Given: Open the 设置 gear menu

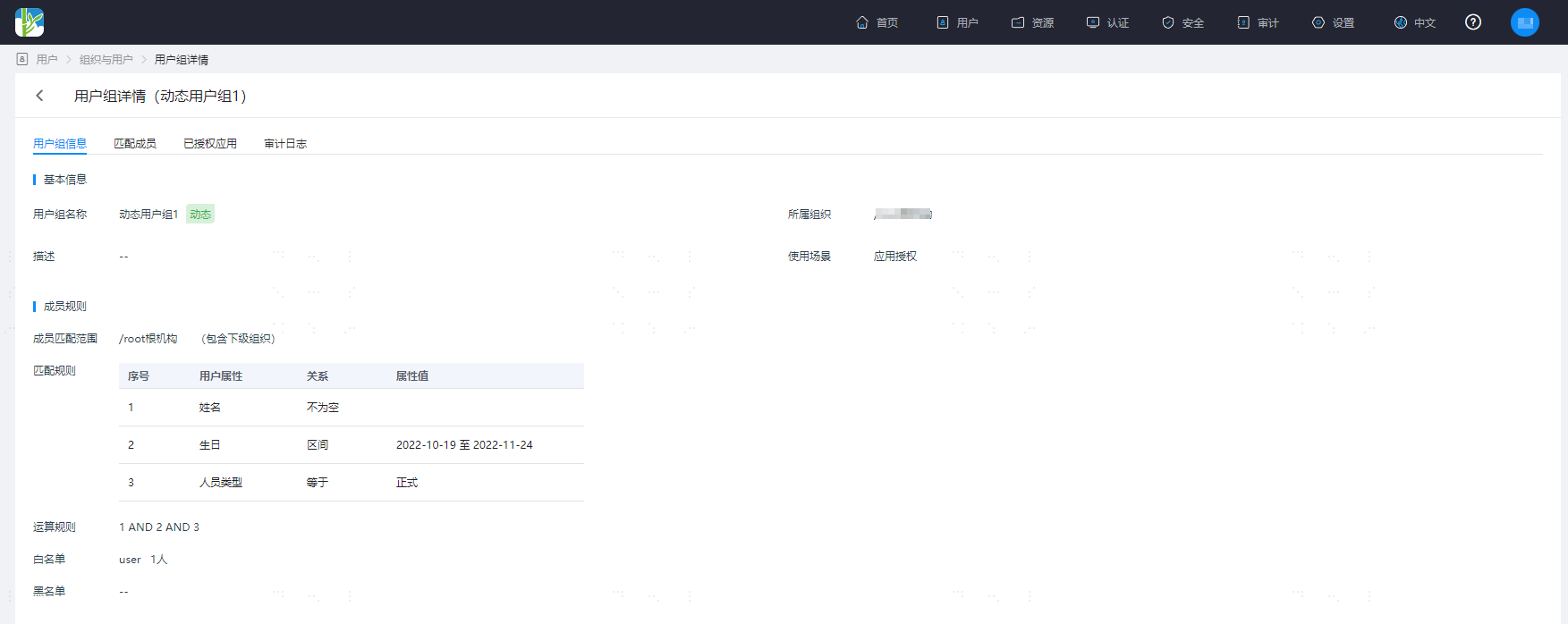Looking at the screenshot, I should pyautogui.click(x=1333, y=22).
